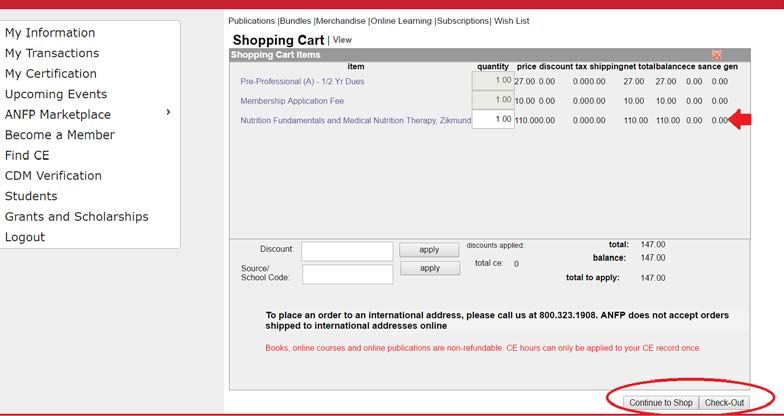
Task: Apply the Source/School Code
Action: tap(430, 268)
